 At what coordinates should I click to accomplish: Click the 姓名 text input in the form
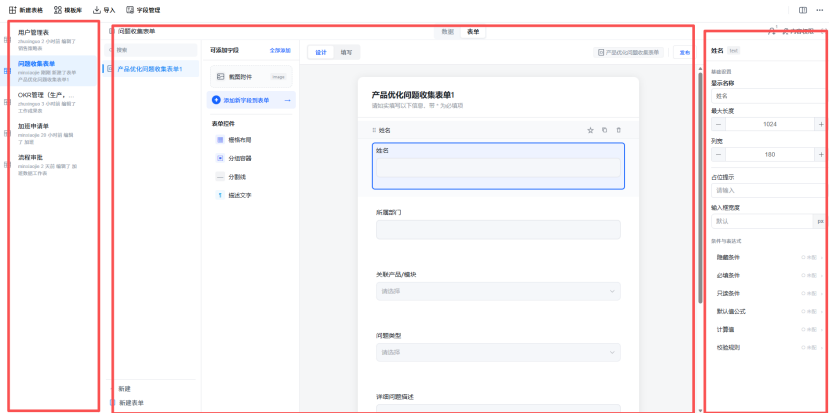(498, 168)
